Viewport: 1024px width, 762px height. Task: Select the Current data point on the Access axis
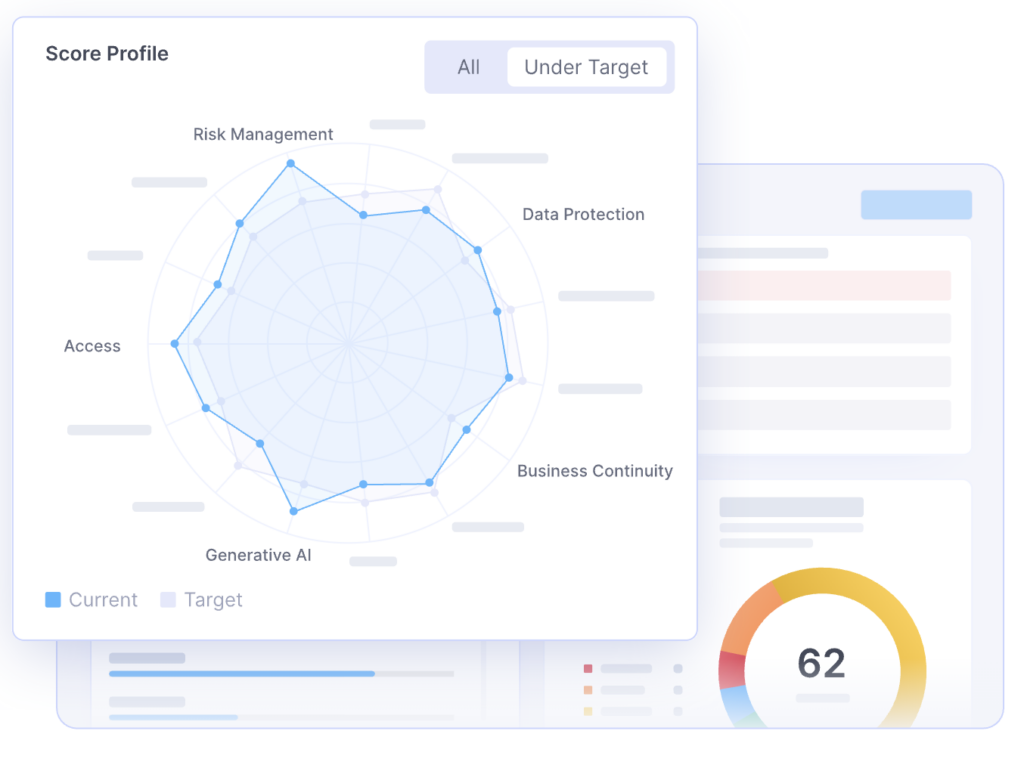tap(175, 344)
